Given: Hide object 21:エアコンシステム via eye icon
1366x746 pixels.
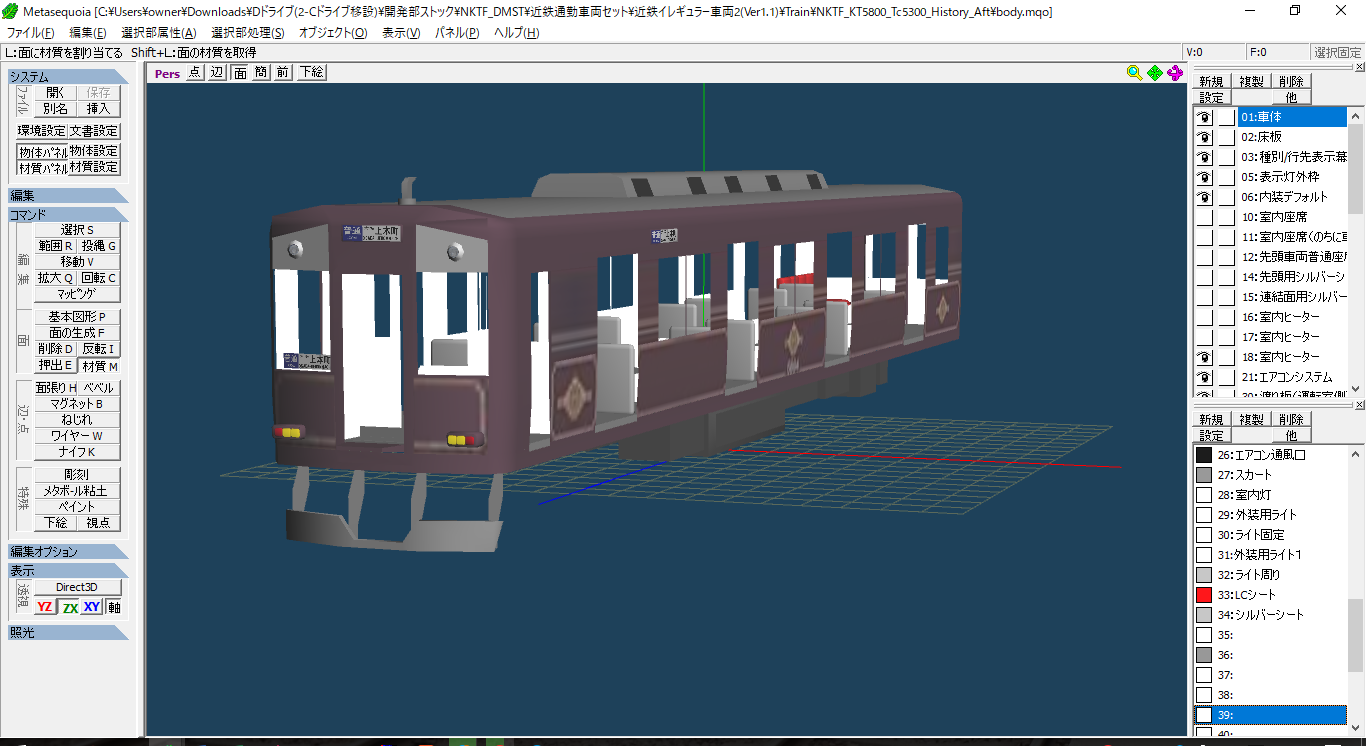Looking at the screenshot, I should point(1204,377).
